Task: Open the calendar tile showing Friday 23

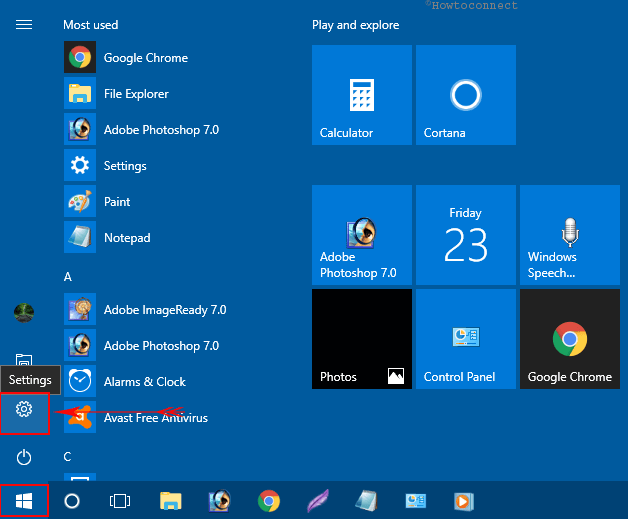Action: (x=466, y=235)
